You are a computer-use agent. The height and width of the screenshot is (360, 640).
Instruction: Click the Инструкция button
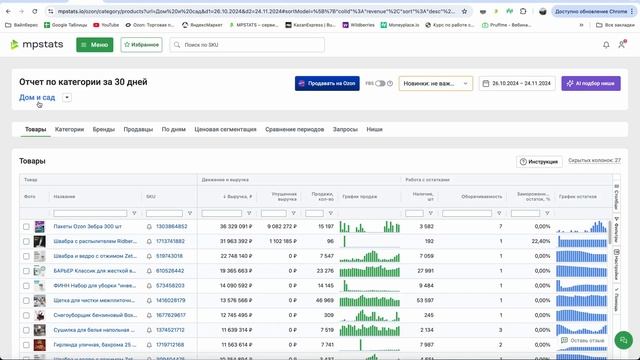pos(539,162)
